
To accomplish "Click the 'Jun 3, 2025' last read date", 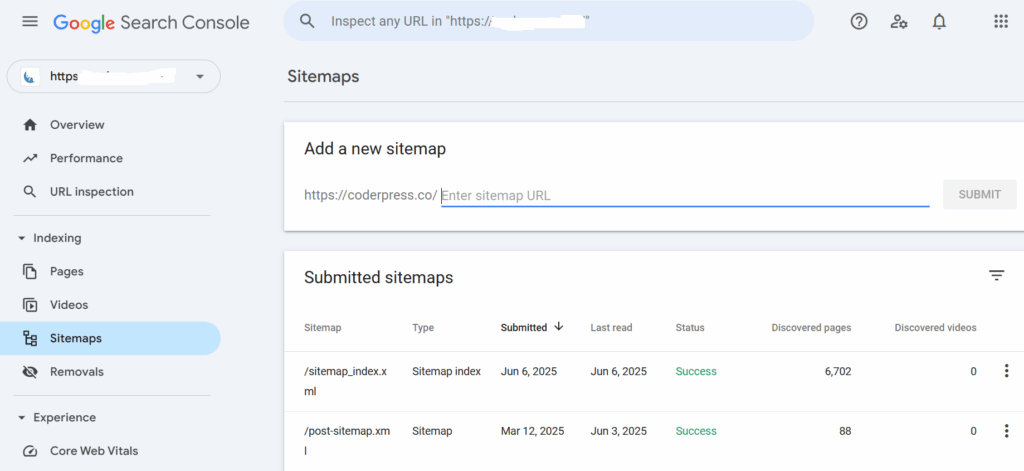I will pyautogui.click(x=618, y=431).
